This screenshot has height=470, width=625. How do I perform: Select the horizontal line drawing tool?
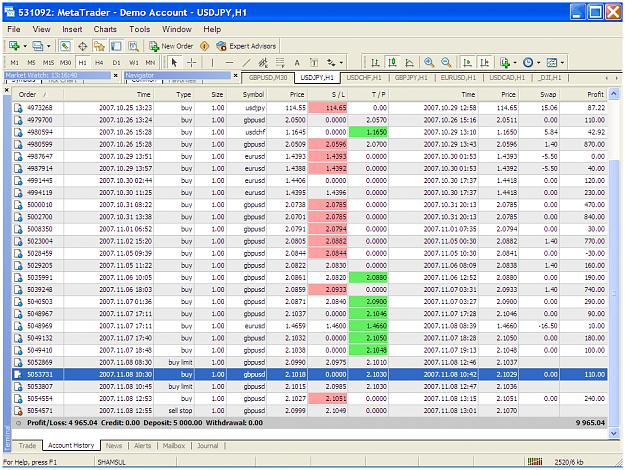(229, 63)
